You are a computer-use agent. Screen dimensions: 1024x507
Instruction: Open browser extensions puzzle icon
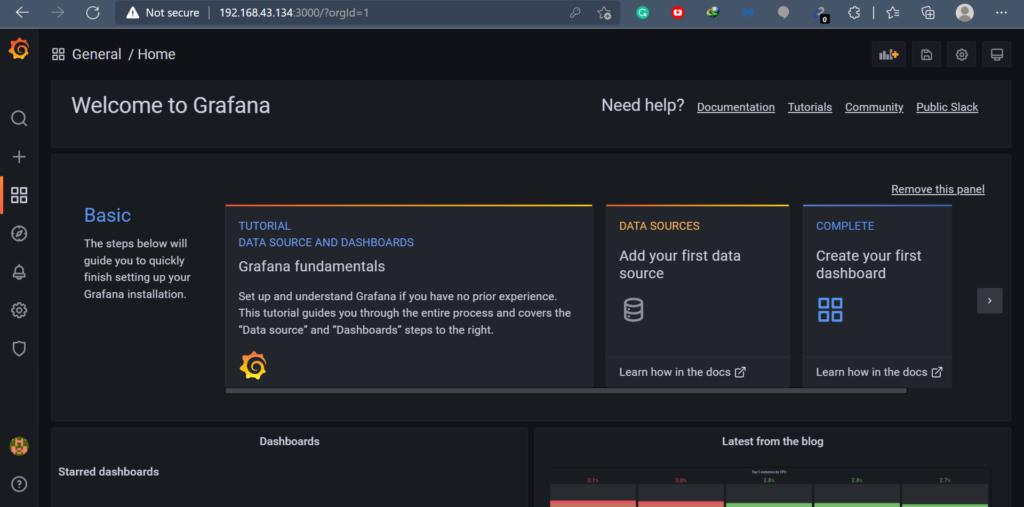pyautogui.click(x=854, y=12)
